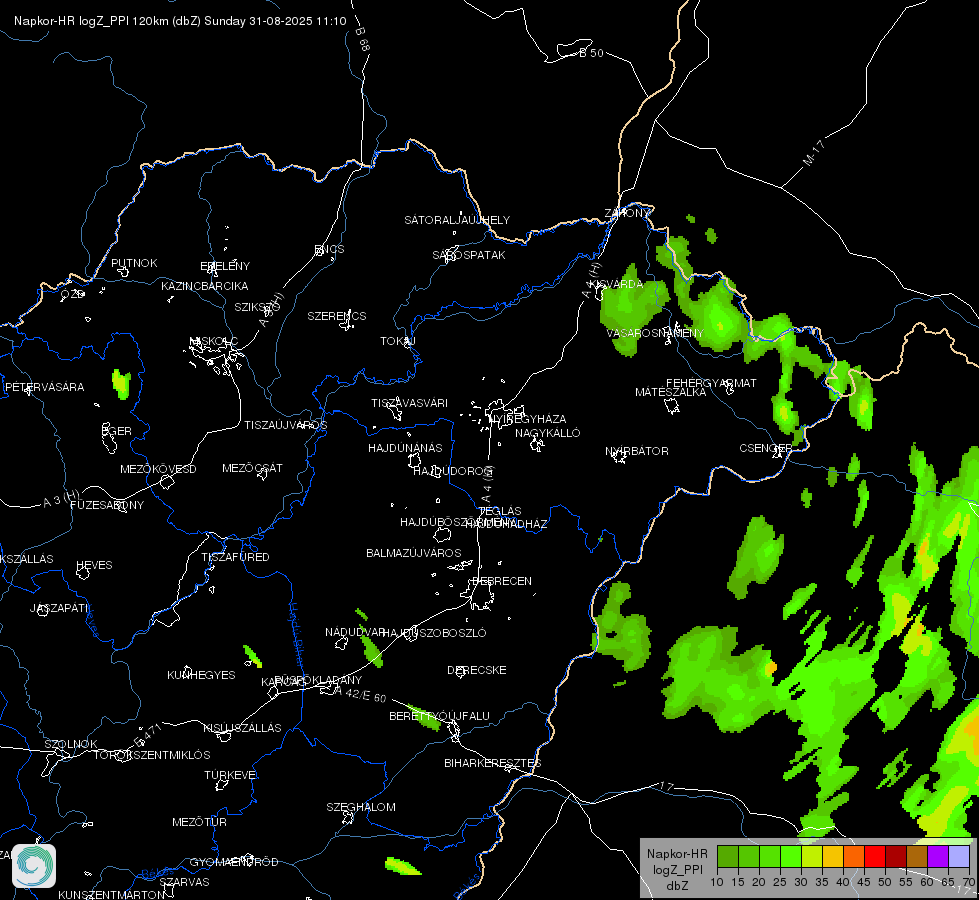
Task: Click the swirl logo icon in the corner
Action: (34, 865)
